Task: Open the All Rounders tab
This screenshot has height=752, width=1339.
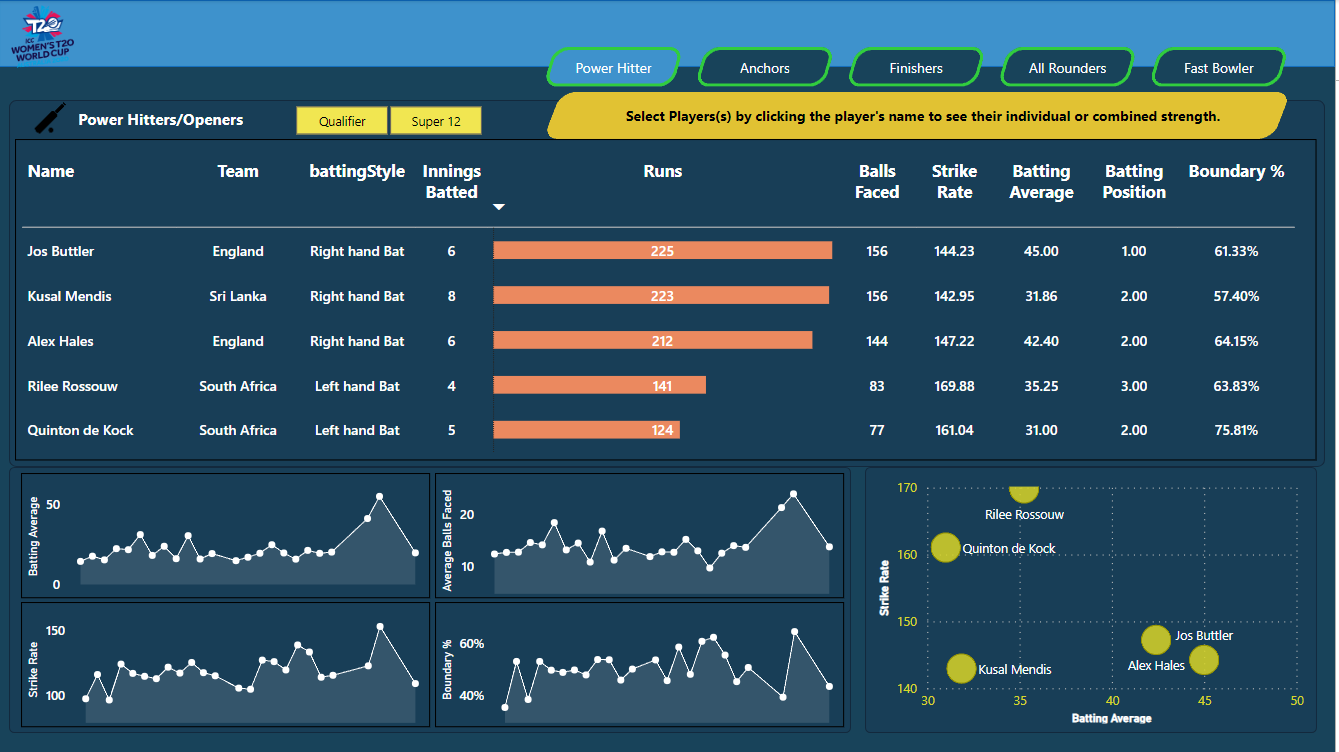Action: tap(1067, 68)
